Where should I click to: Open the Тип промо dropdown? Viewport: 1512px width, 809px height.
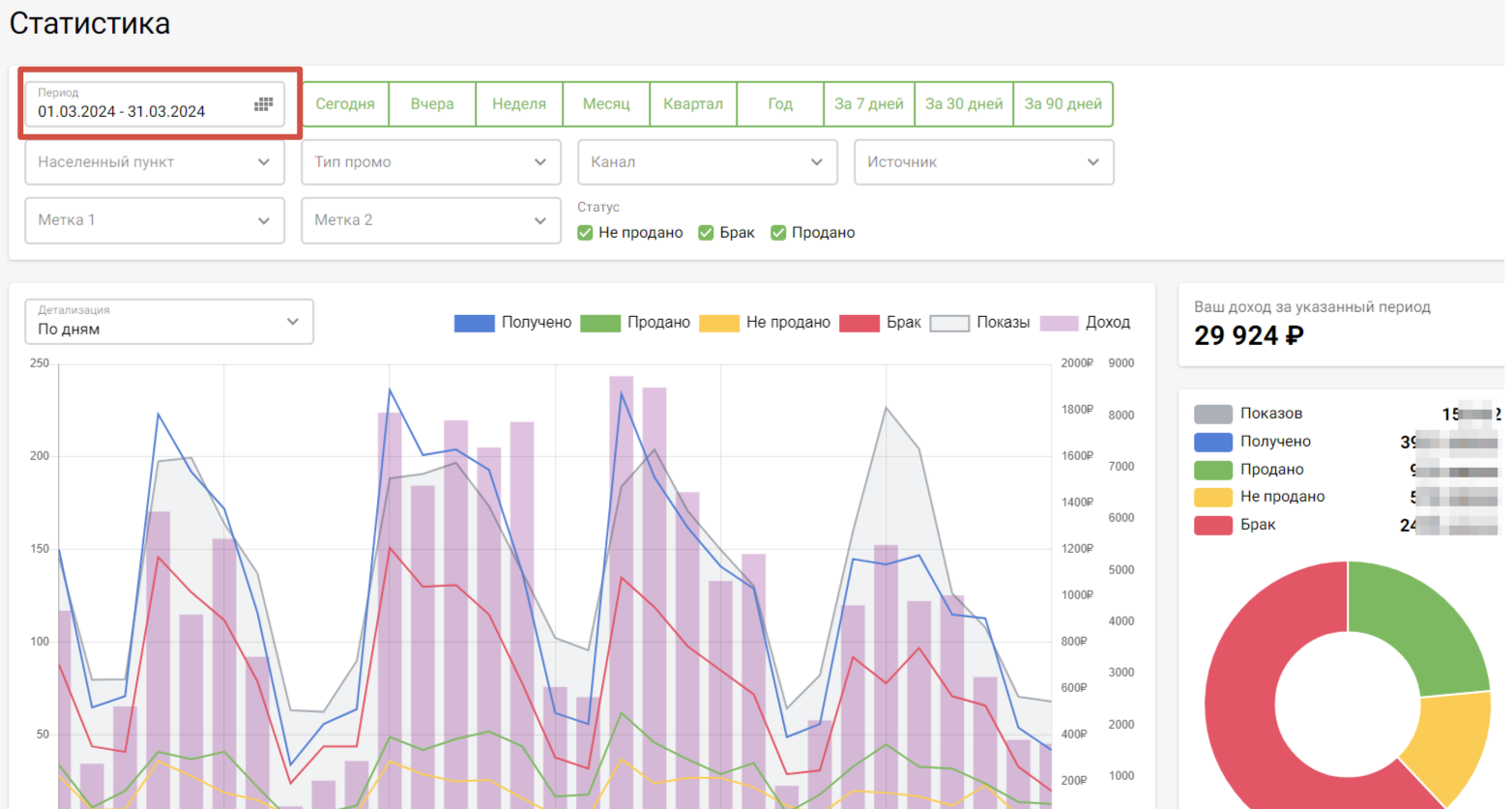[x=431, y=162]
